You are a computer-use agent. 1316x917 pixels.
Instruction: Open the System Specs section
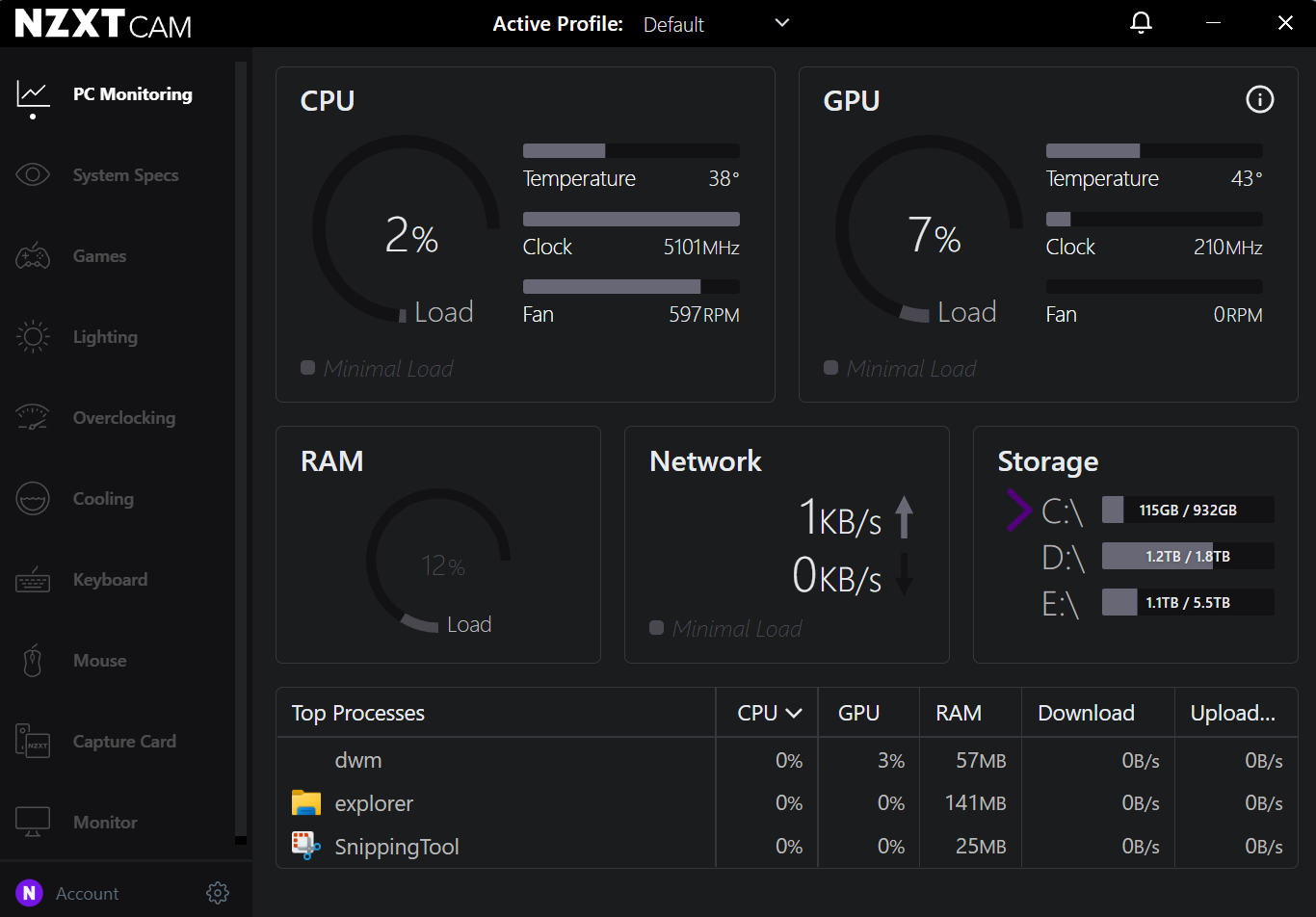126,175
